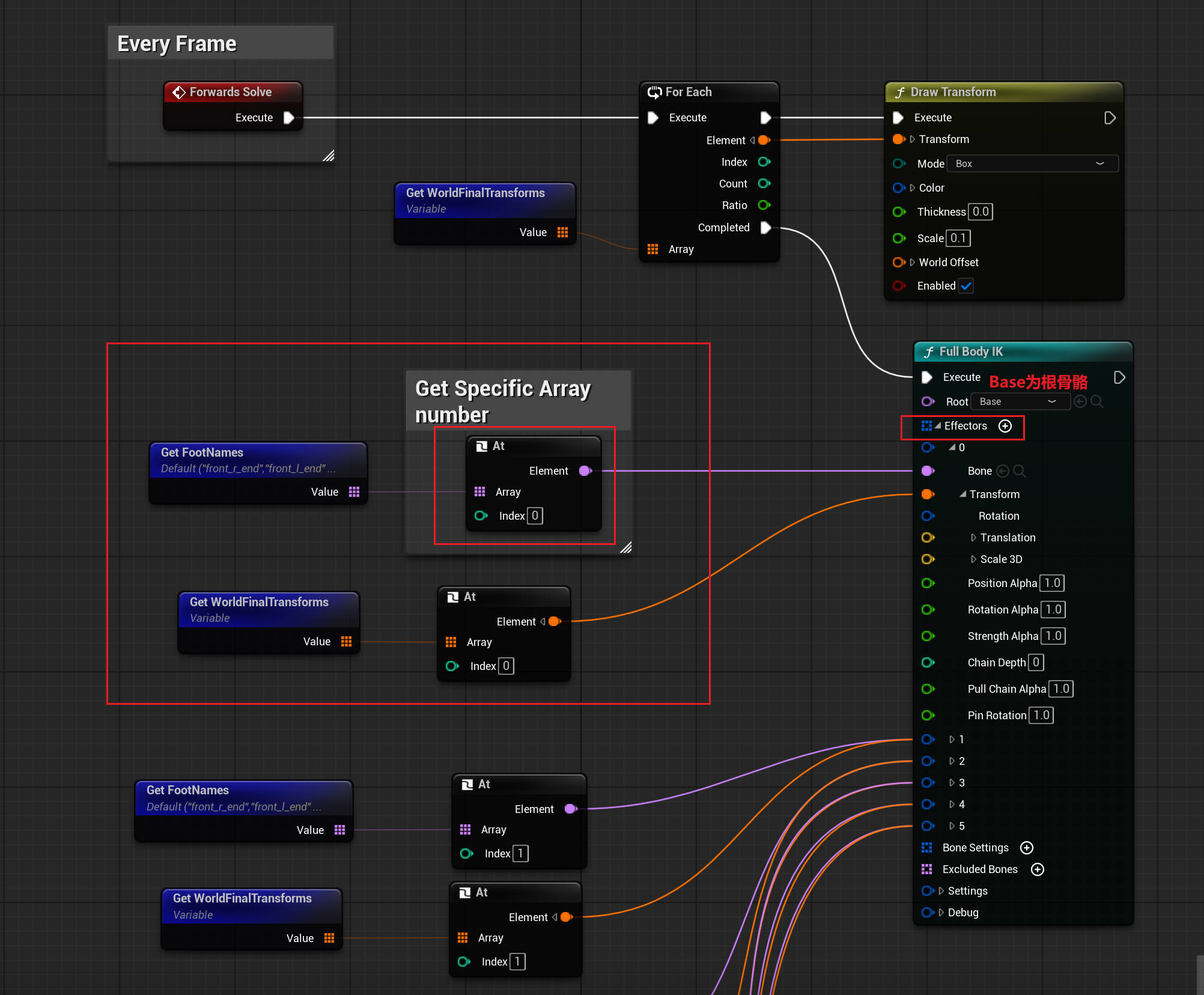Add a Bone Settings entry with plus icon
1204x995 pixels.
pos(1027,848)
